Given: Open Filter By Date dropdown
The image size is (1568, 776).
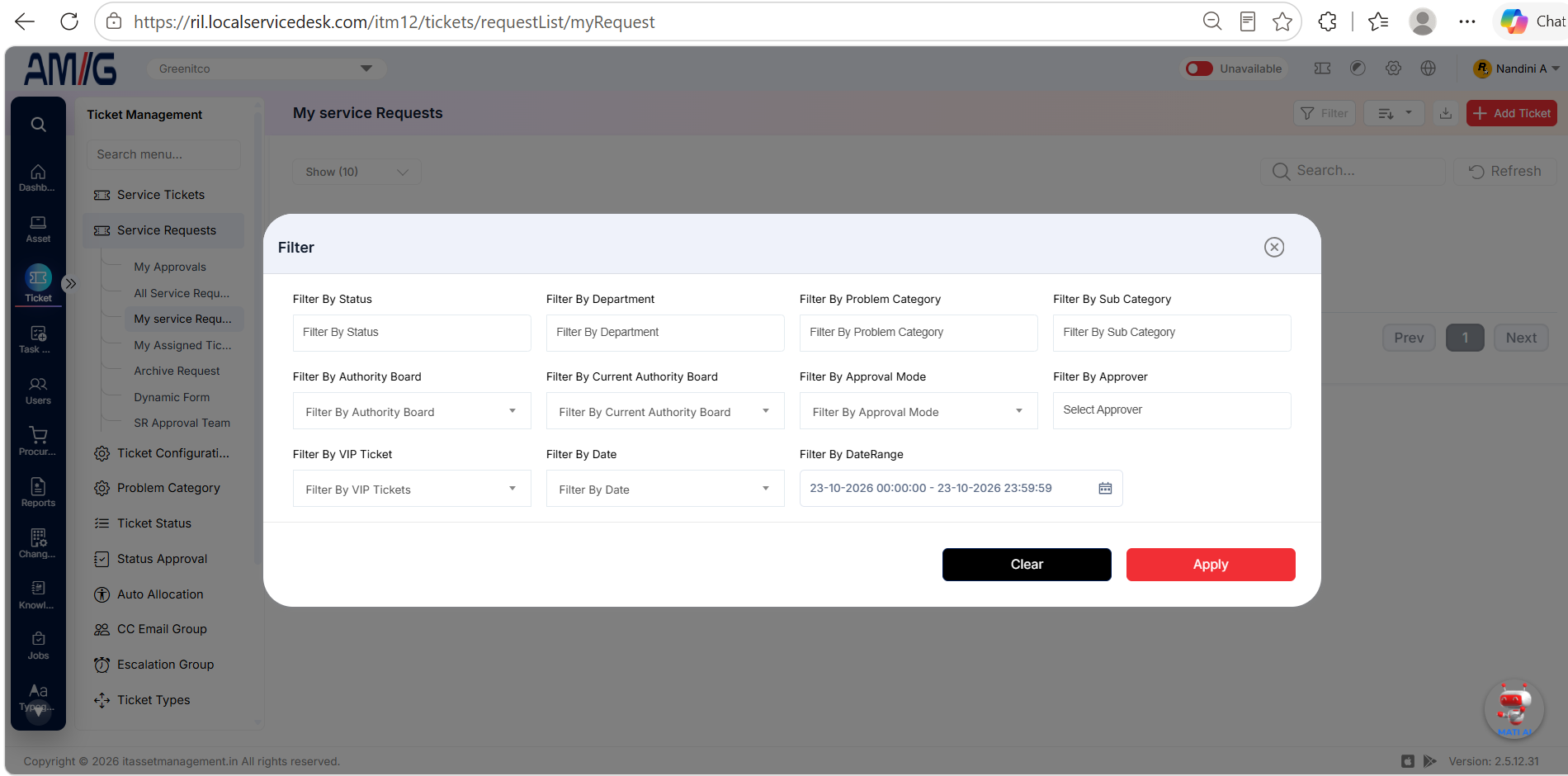Looking at the screenshot, I should [x=665, y=489].
